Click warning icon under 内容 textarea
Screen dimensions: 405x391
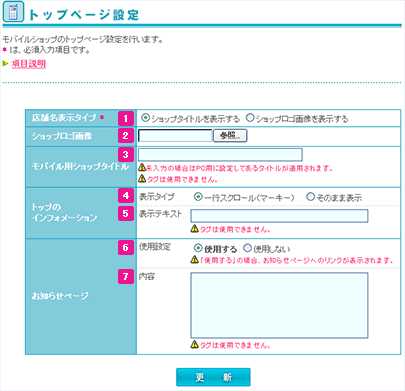195,345
